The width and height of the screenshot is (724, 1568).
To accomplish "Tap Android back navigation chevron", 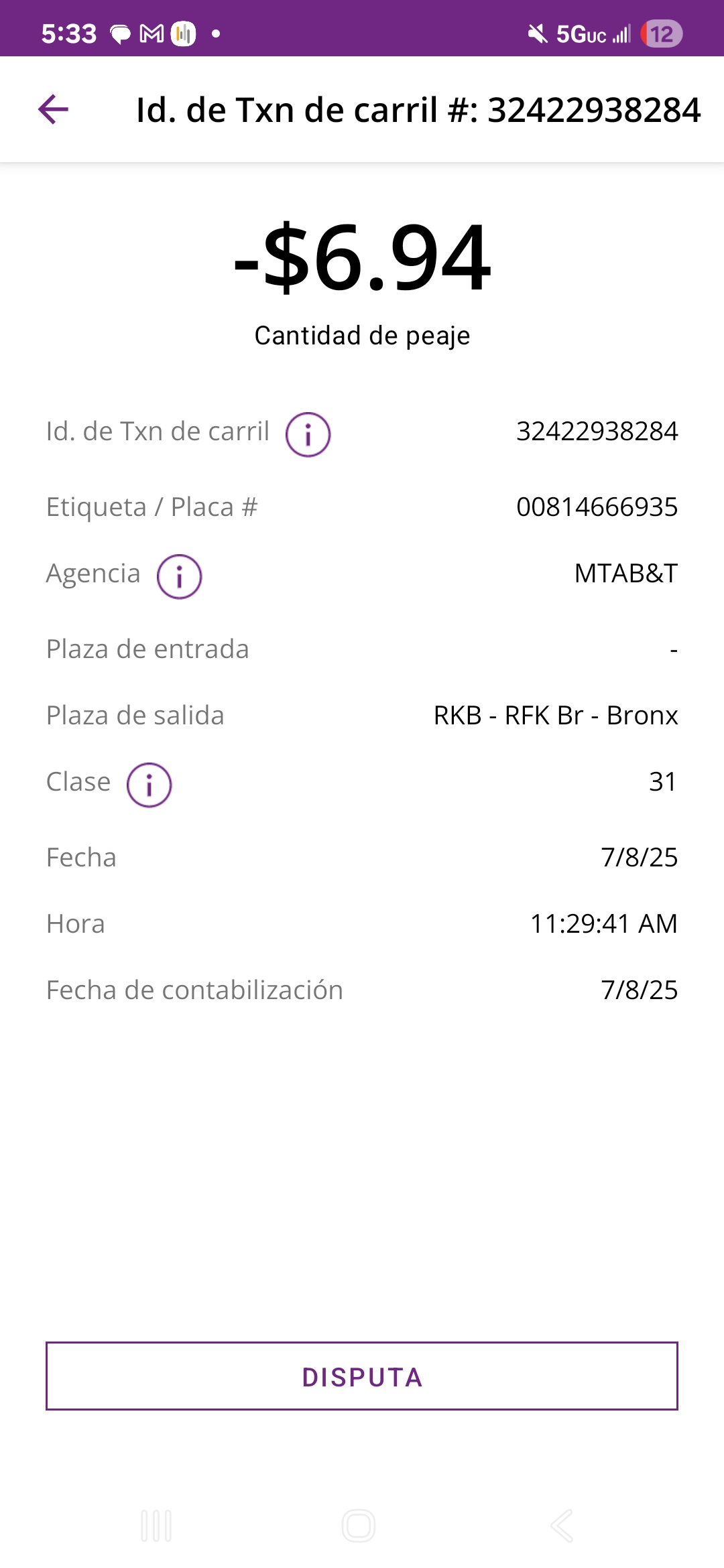I will pos(562,1526).
